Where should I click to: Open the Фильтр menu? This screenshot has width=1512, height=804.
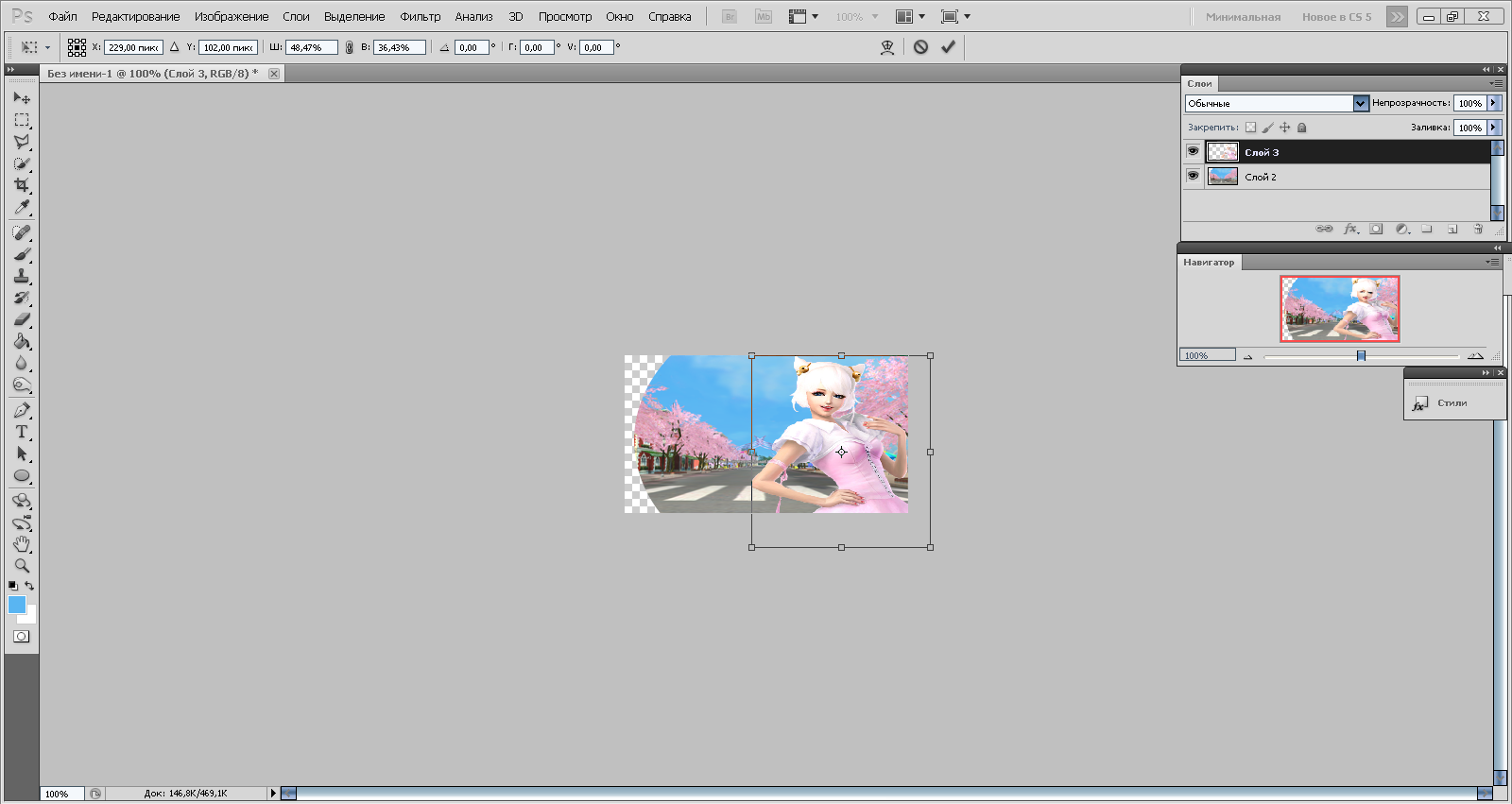[421, 17]
